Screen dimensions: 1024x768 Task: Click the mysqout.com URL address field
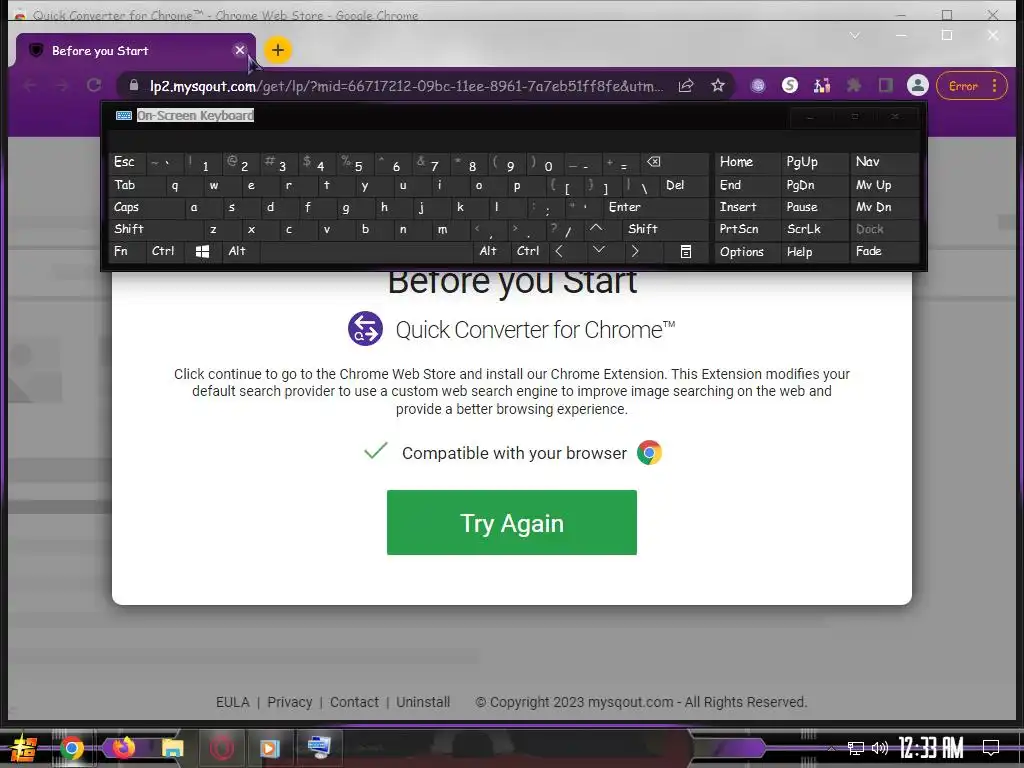tap(406, 86)
